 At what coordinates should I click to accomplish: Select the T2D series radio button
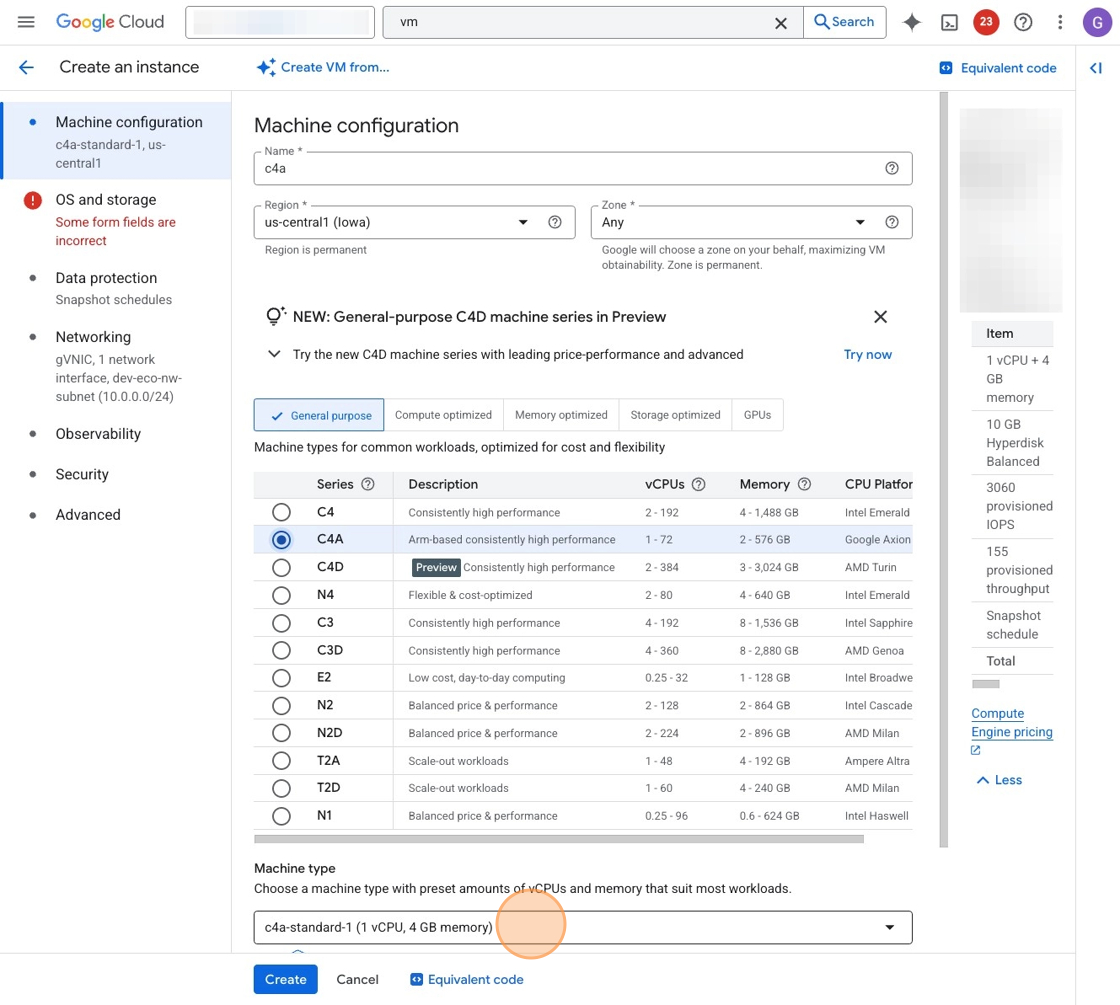point(281,788)
